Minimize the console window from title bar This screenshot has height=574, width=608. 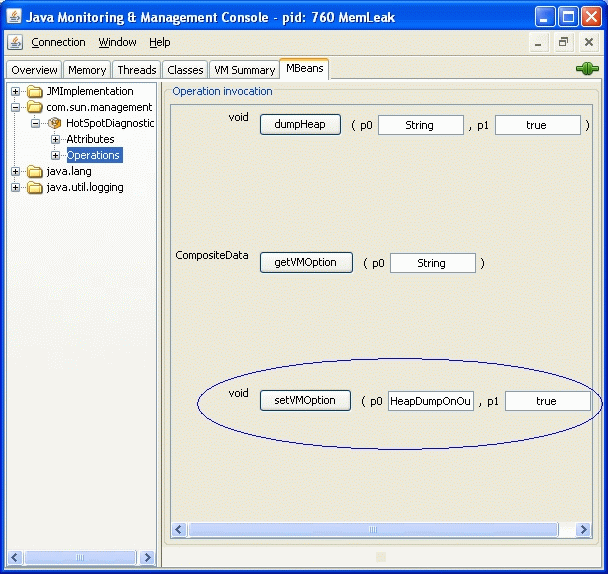pos(544,17)
